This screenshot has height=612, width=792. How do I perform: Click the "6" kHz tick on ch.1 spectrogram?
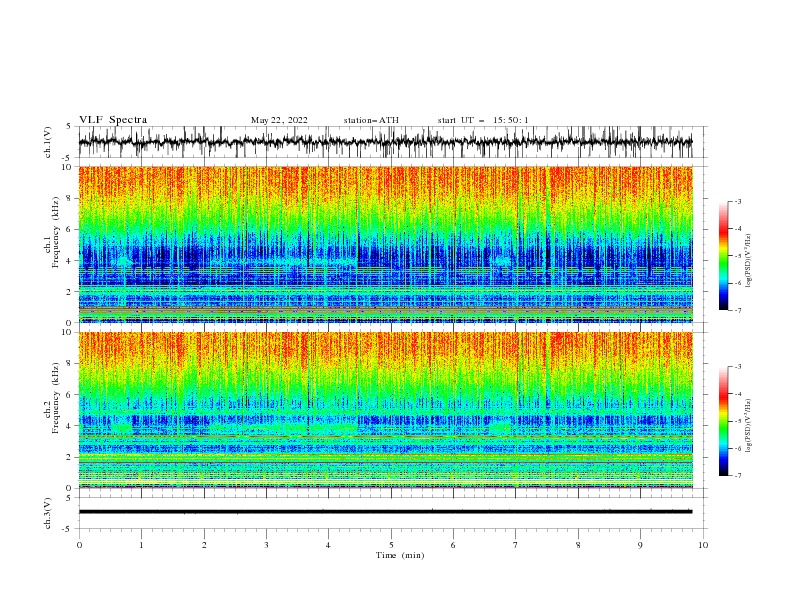(69, 230)
